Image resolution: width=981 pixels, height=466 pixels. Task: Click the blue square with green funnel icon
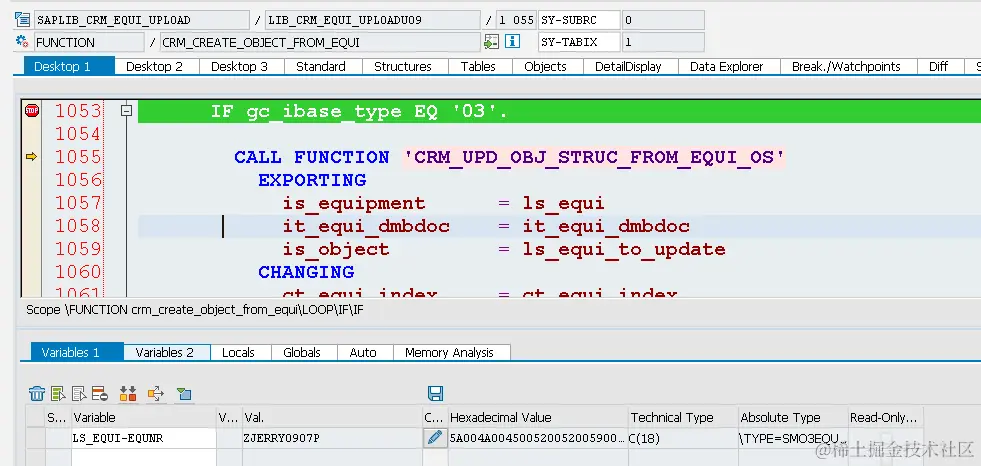(184, 393)
